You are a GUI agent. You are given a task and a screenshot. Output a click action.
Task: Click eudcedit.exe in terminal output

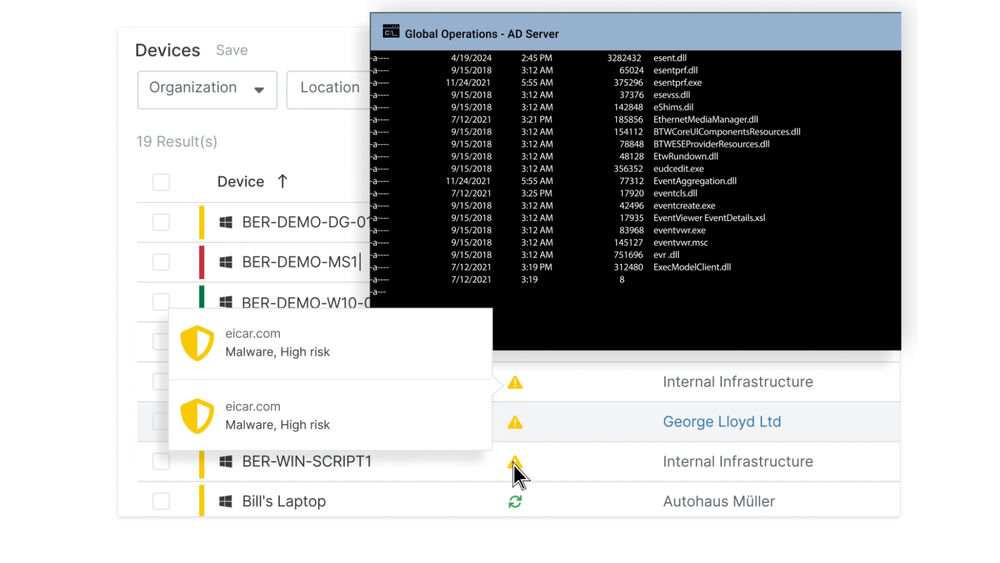click(x=679, y=169)
